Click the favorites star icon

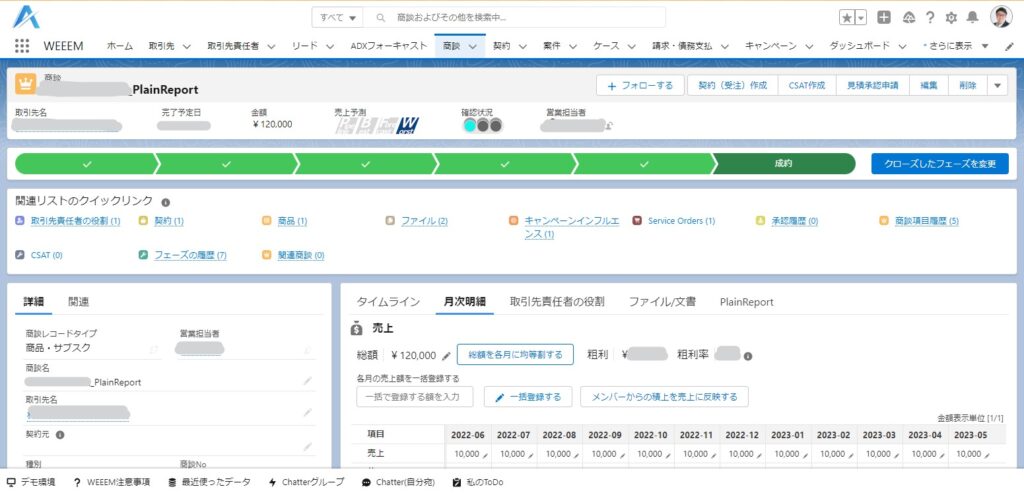(847, 18)
